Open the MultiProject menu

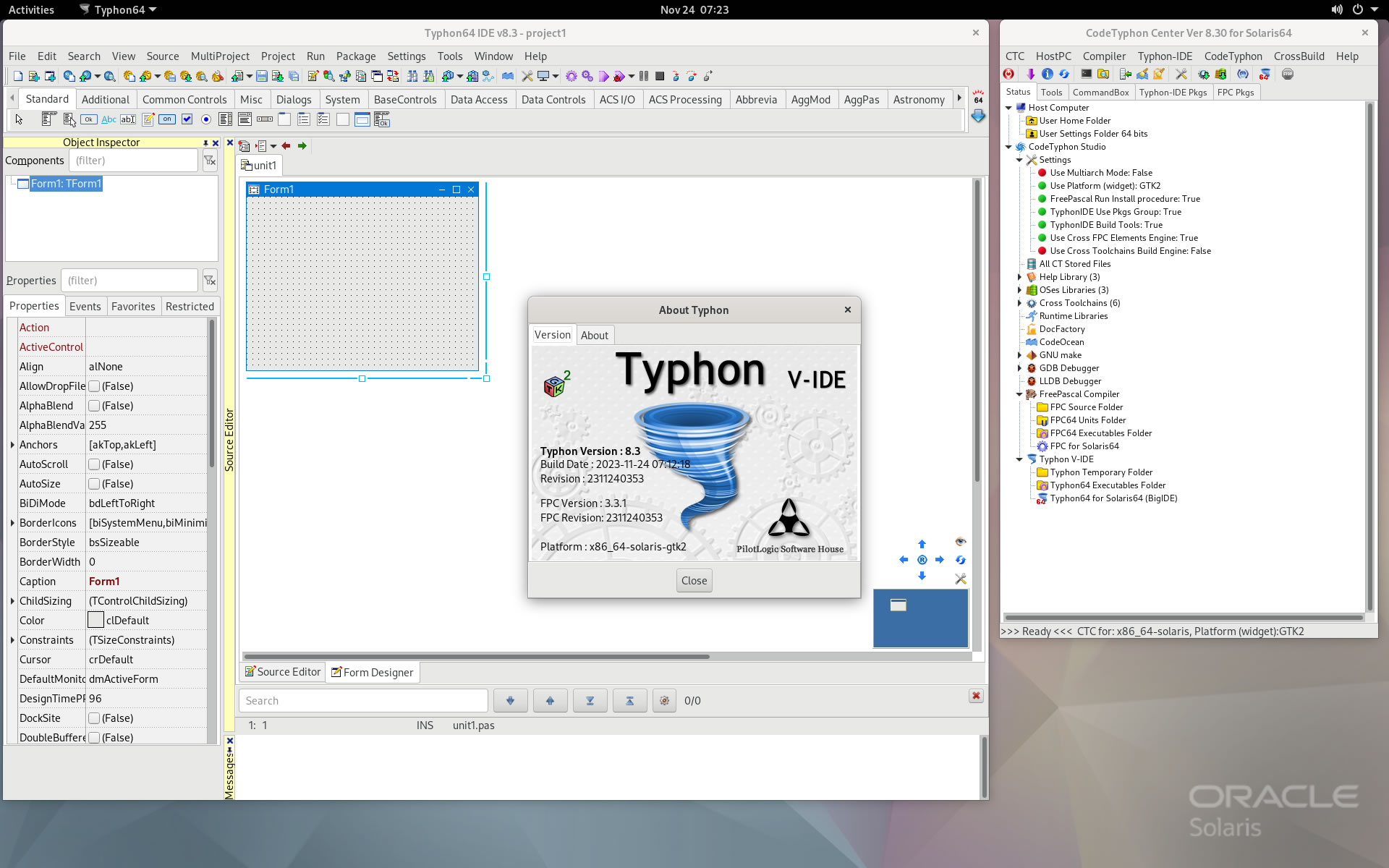click(220, 56)
